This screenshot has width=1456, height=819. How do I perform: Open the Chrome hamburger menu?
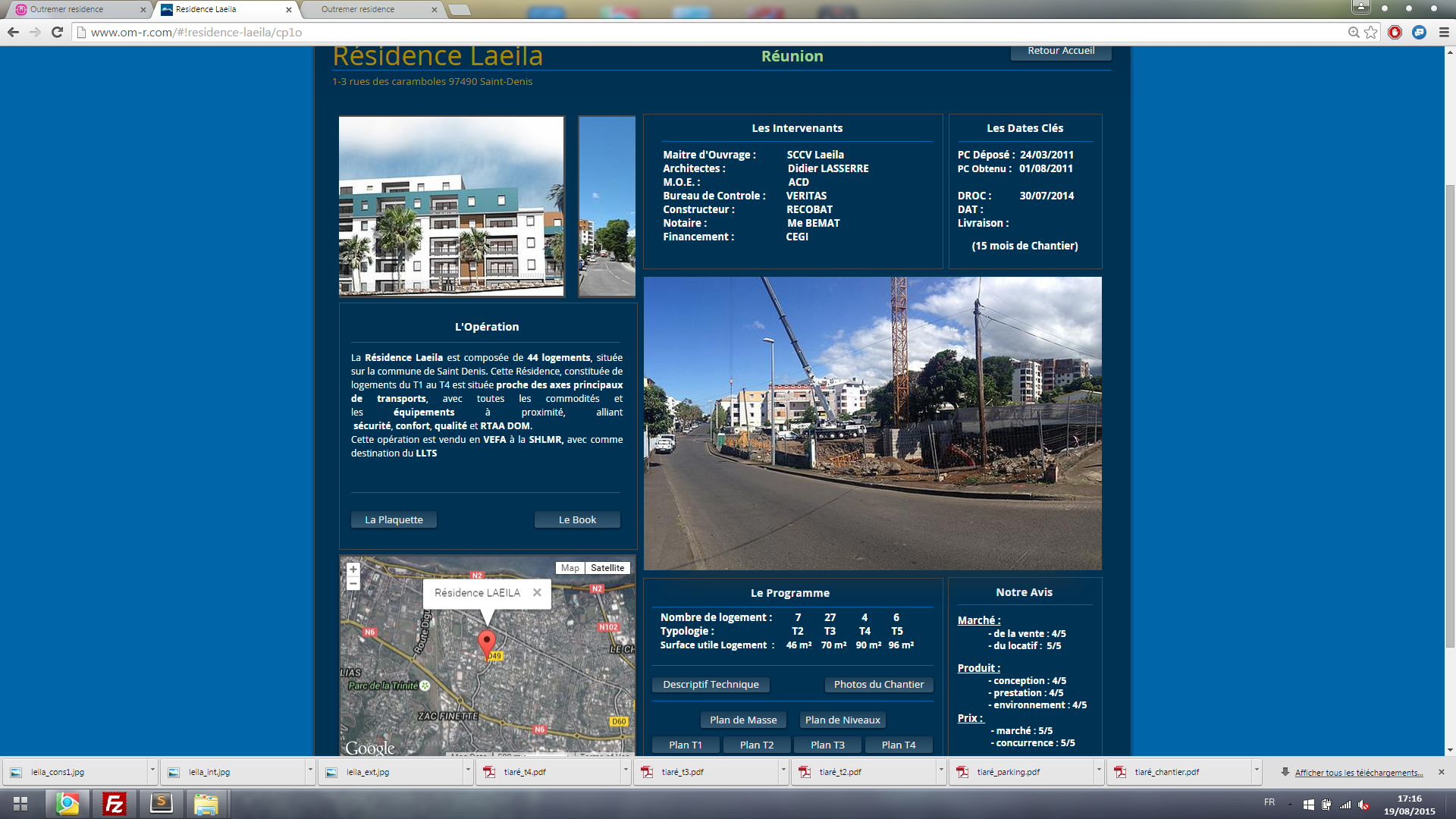coord(1444,32)
